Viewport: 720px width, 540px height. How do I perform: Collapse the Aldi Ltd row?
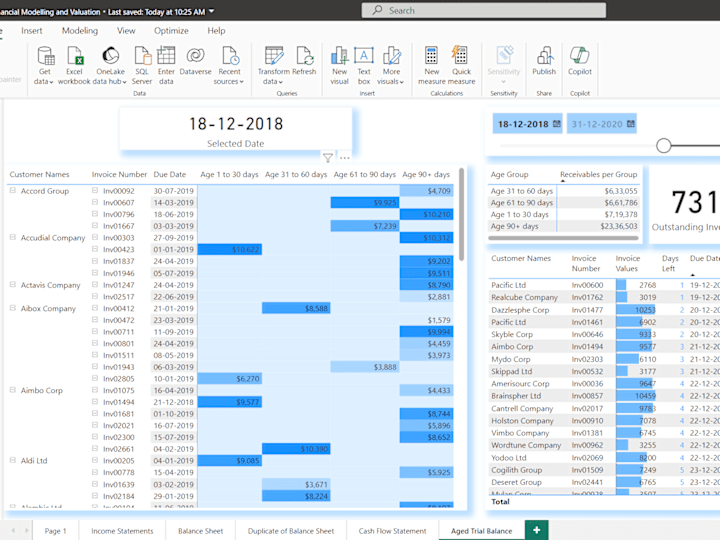pos(13,460)
